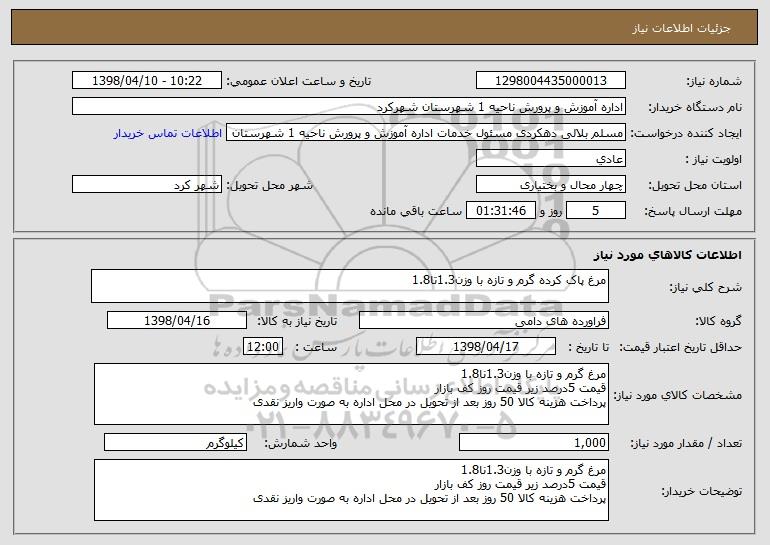The image size is (770, 545).
Task: Select the quantity field showing 1,000
Action: [534, 443]
